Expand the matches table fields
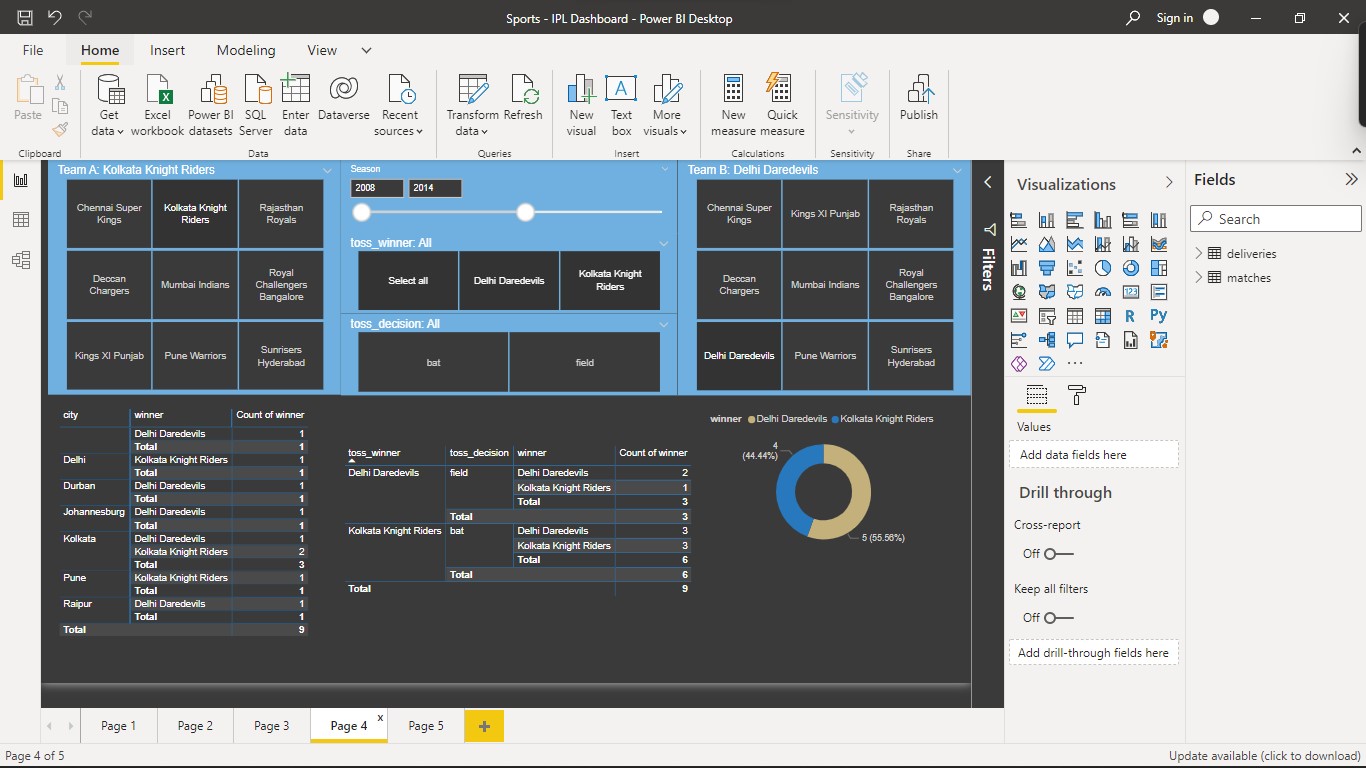Viewport: 1366px width, 768px height. pyautogui.click(x=1199, y=277)
